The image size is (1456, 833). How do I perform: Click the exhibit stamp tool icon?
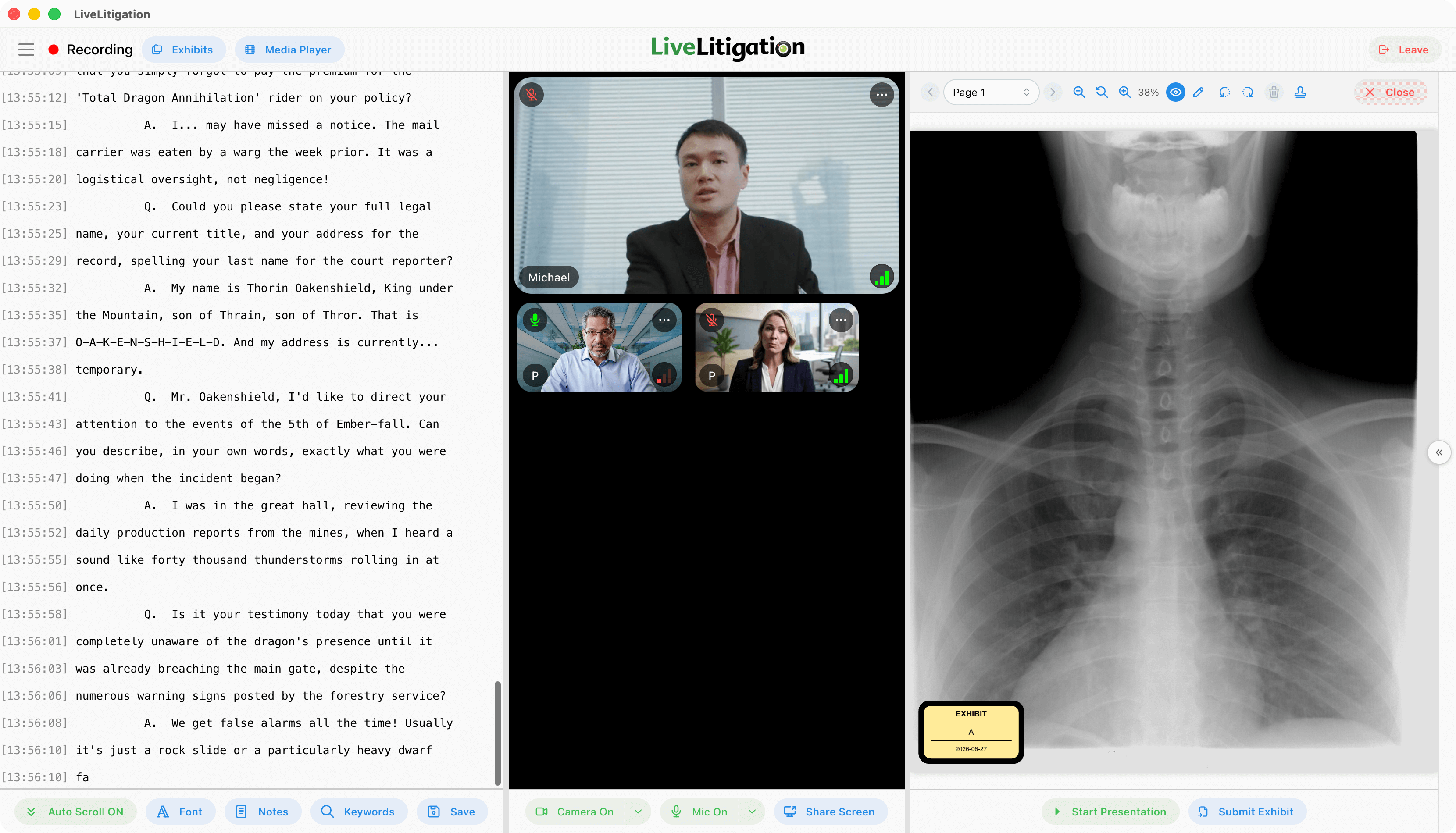1300,92
